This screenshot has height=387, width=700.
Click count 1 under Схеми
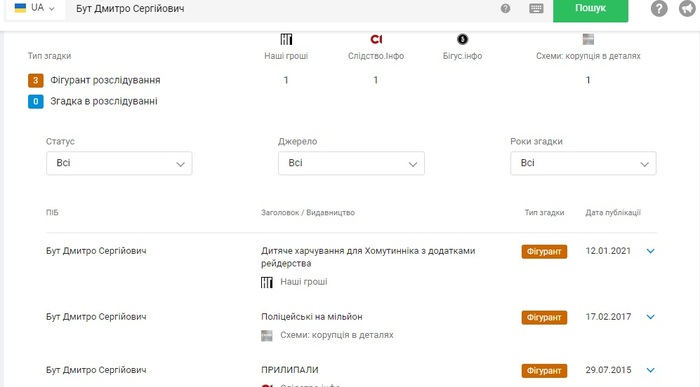(x=588, y=80)
